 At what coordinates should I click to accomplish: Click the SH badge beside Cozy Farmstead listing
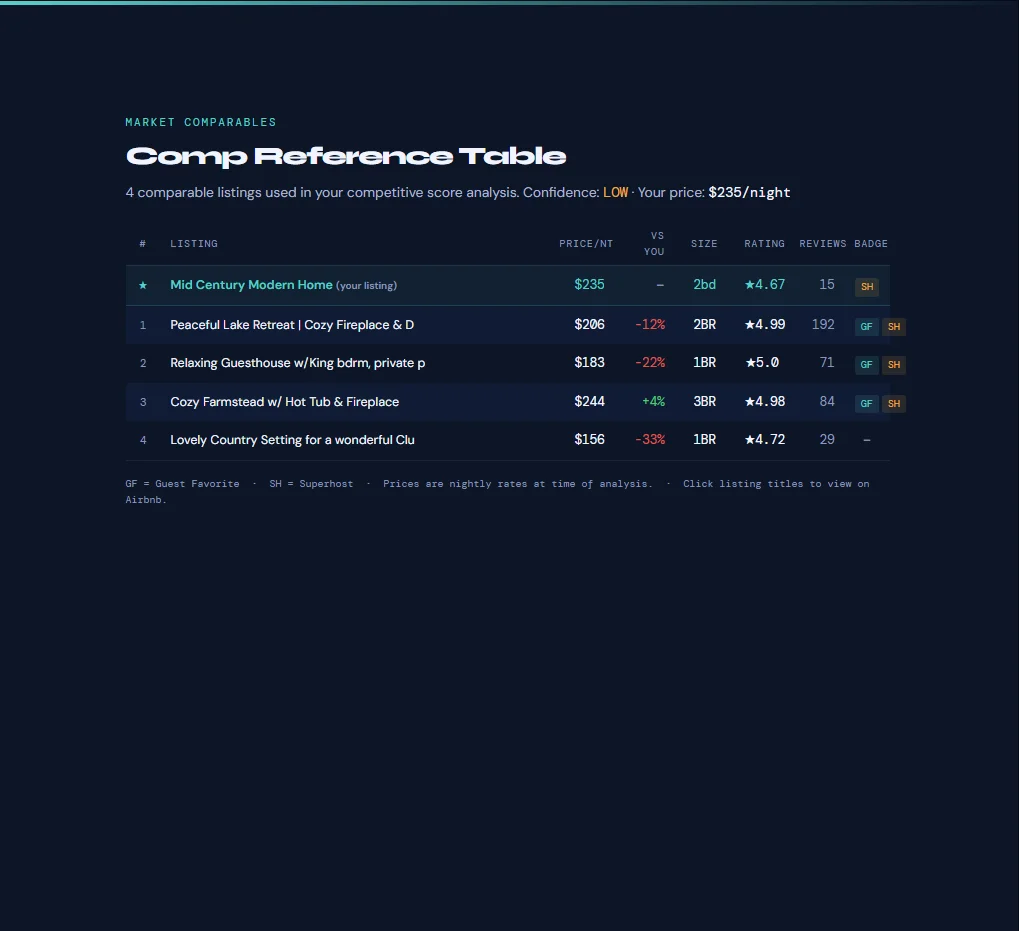[893, 403]
